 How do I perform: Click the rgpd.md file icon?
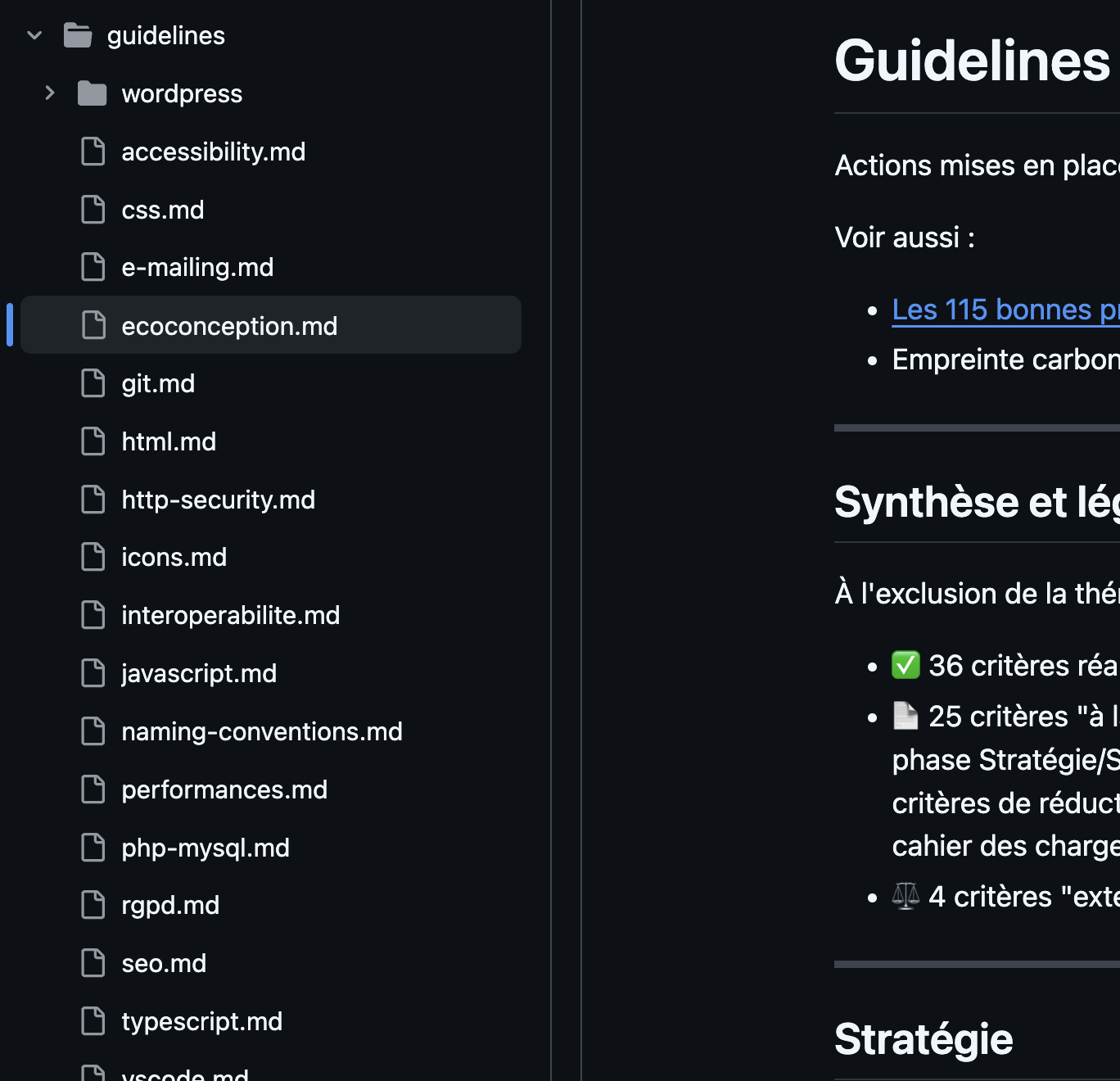point(93,905)
